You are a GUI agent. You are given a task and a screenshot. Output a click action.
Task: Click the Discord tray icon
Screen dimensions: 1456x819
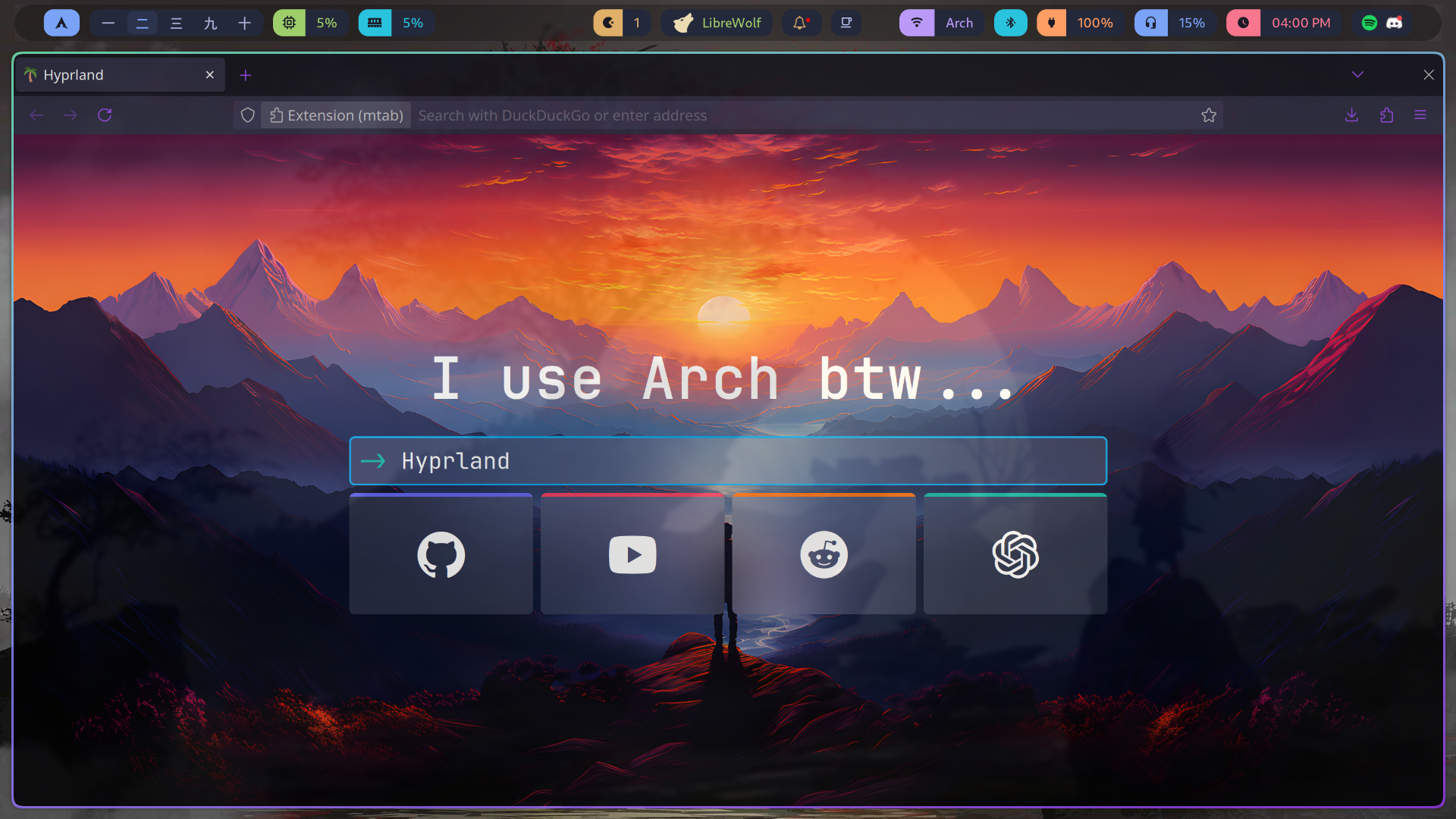tap(1395, 23)
